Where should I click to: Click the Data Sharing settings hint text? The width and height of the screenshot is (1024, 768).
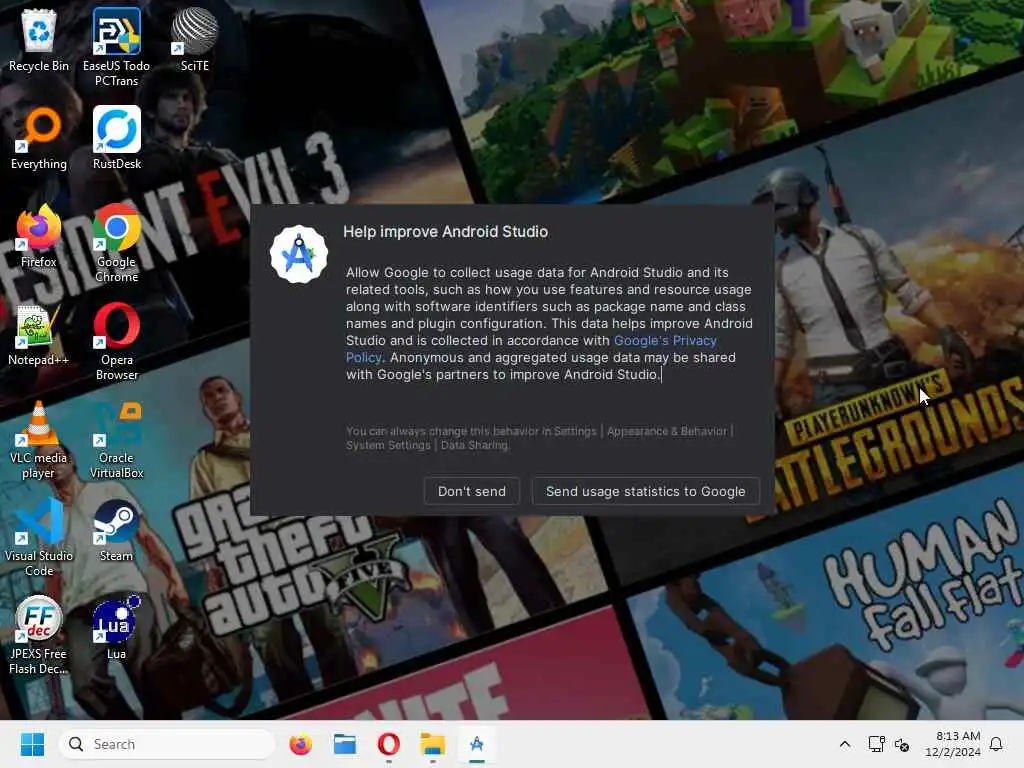(x=475, y=445)
